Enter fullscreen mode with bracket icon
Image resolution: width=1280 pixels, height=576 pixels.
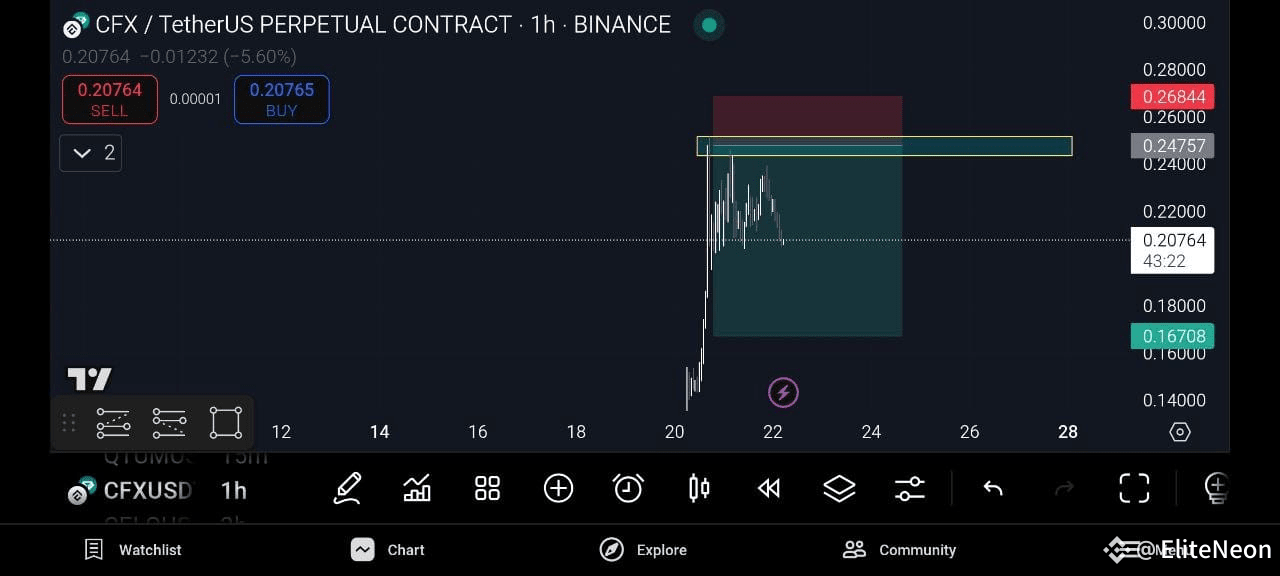(1134, 488)
